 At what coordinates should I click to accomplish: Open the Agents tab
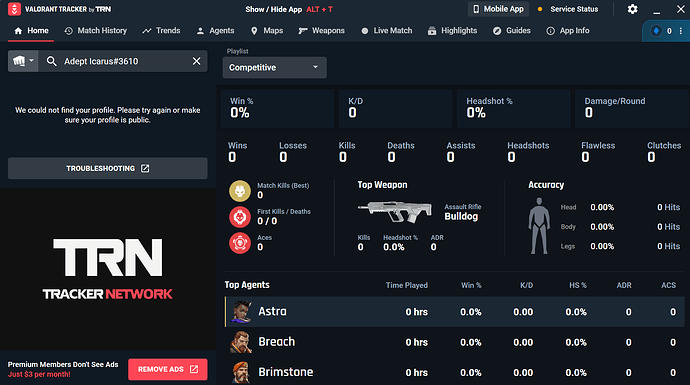[215, 31]
